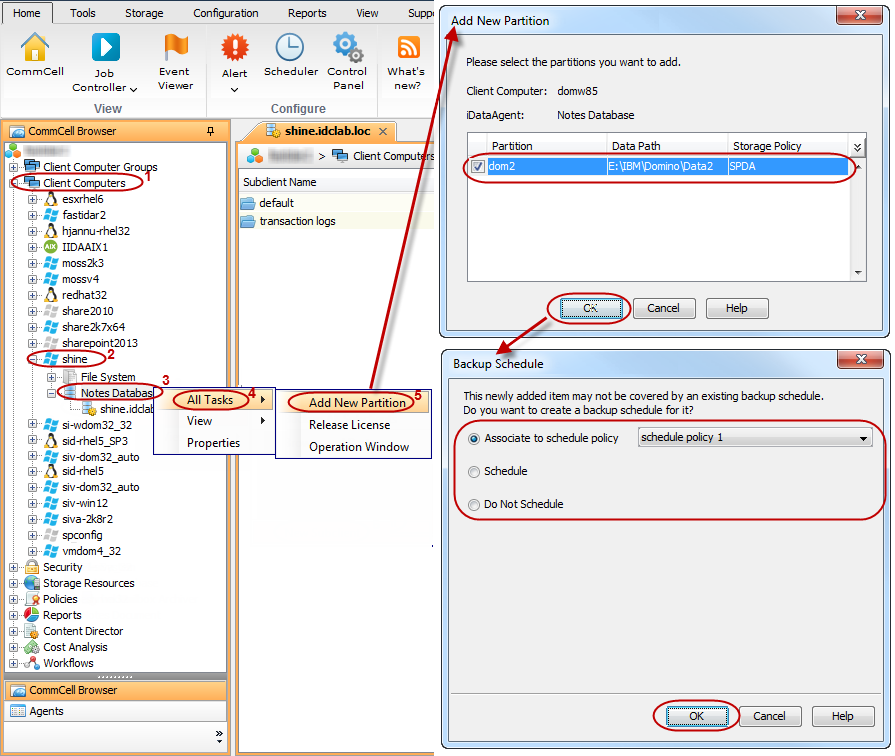Expand the File System node under shine
Viewport: 895px width, 756px height.
coord(51,377)
